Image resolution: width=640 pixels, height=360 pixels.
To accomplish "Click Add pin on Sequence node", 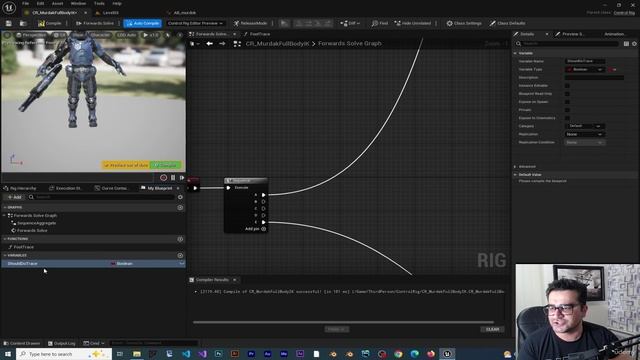I will pyautogui.click(x=255, y=229).
